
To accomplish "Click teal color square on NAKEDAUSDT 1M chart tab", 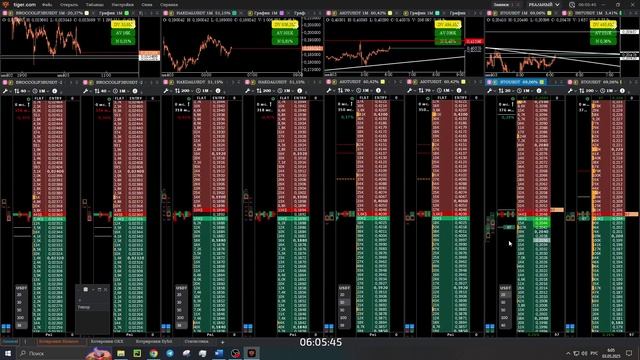I will 234,13.
